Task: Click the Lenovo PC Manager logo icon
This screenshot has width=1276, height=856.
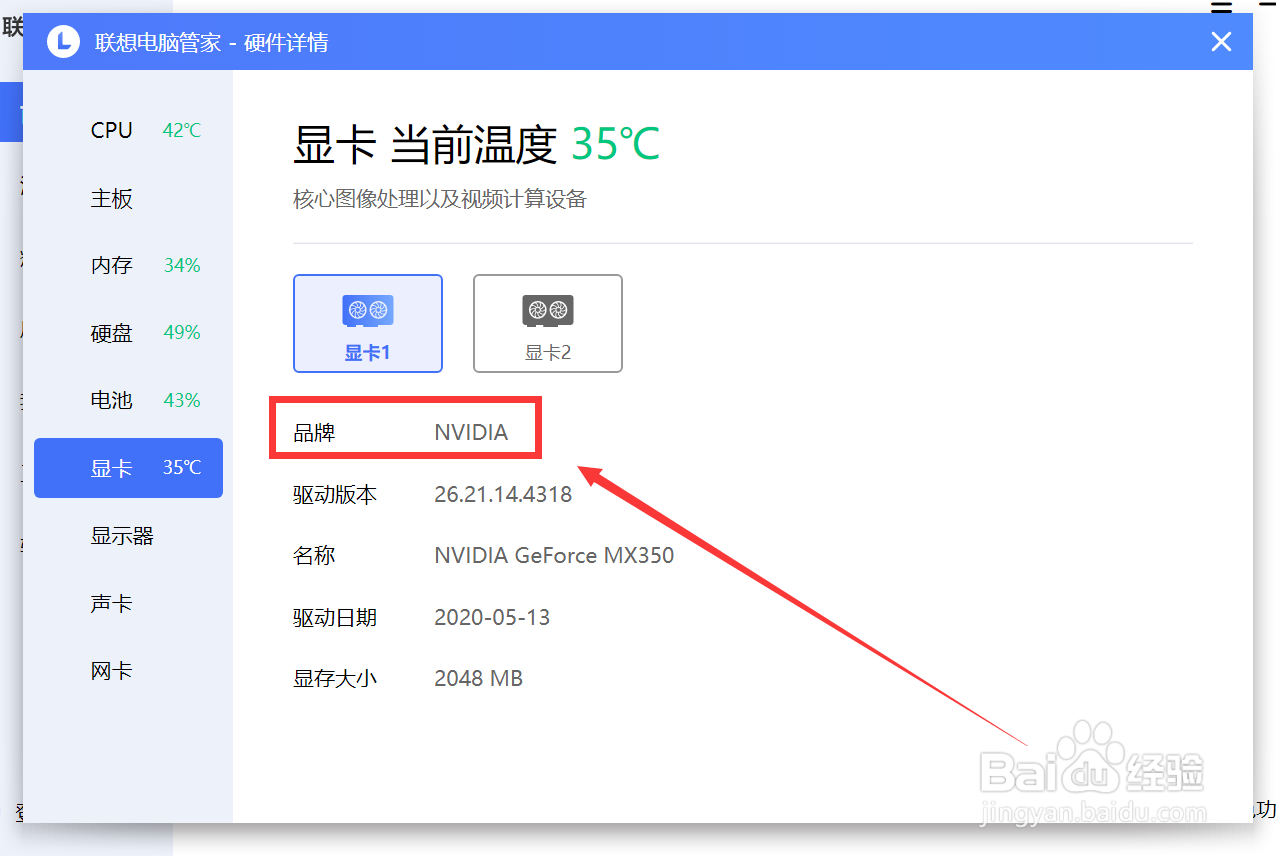Action: tap(63, 42)
